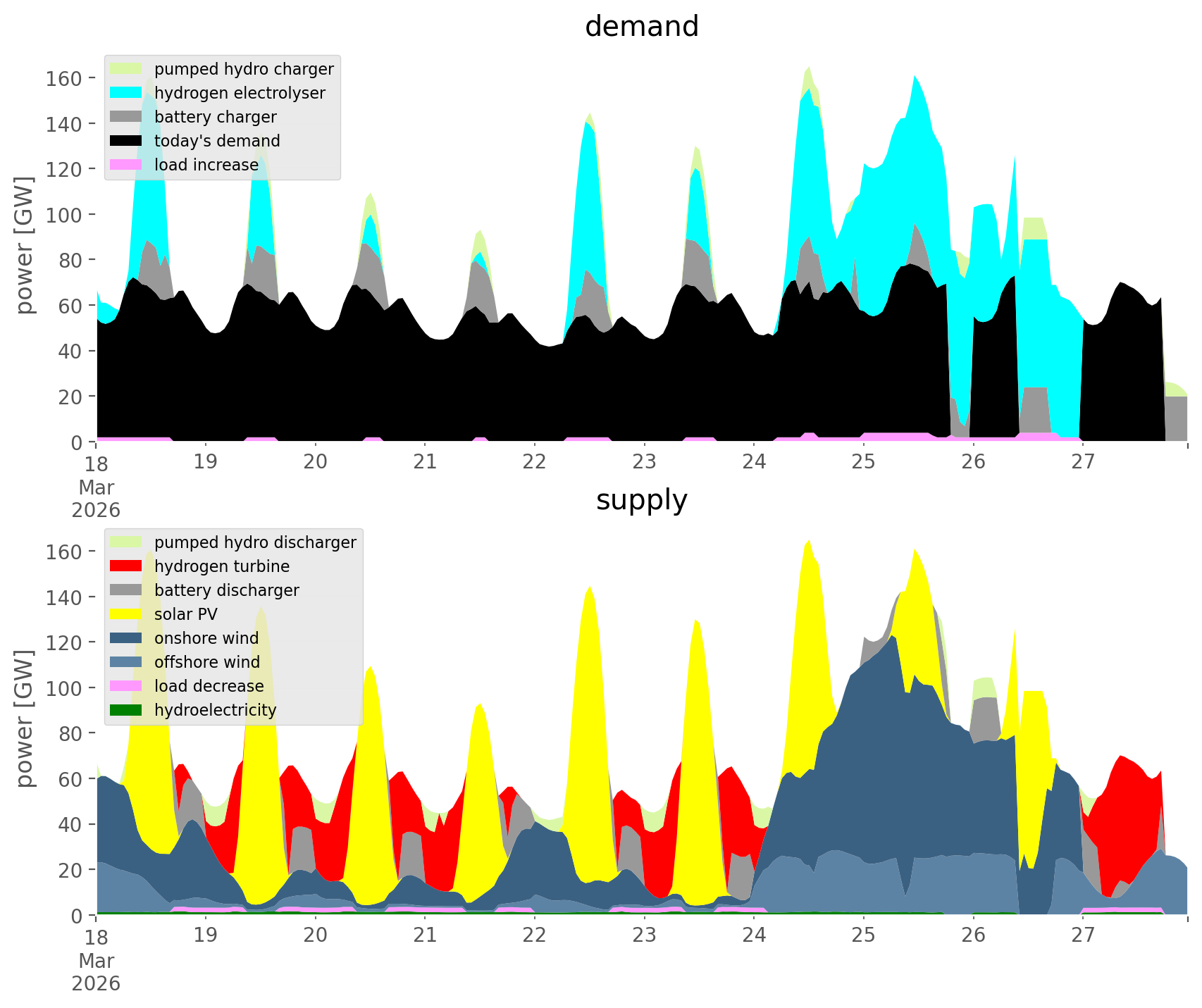The width and height of the screenshot is (1202, 1008).
Task: Click the 'supply' chart title
Action: click(641, 500)
